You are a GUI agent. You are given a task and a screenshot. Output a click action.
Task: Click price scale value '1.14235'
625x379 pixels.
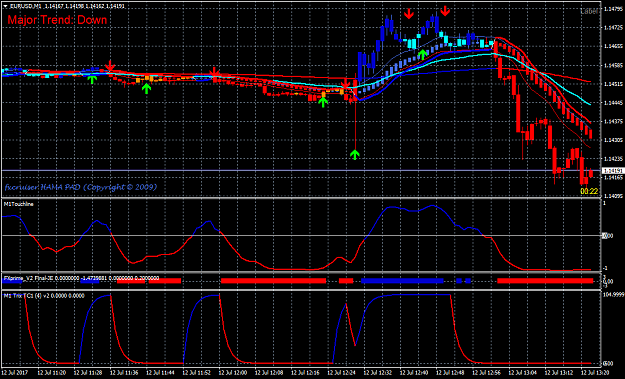[613, 159]
